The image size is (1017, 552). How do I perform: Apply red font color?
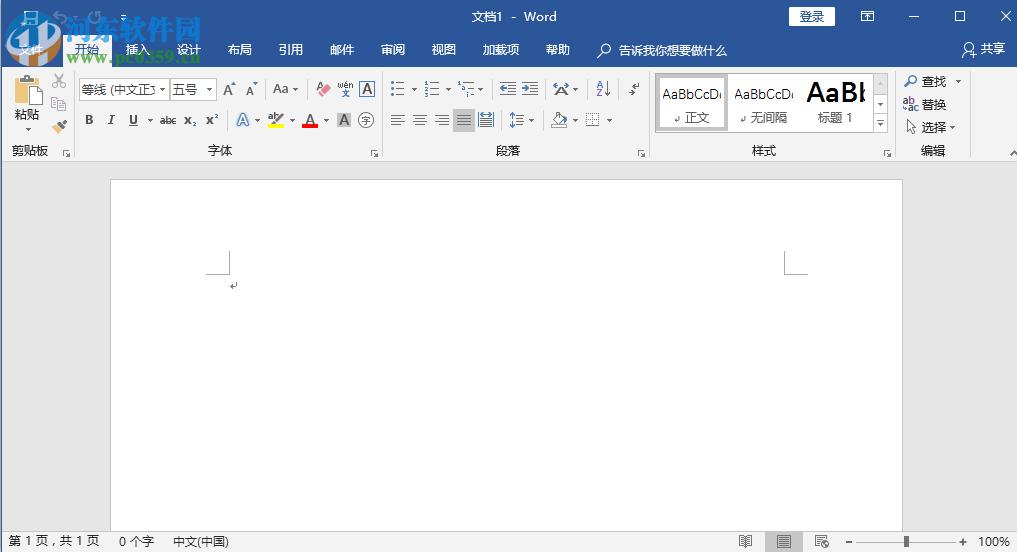click(310, 120)
